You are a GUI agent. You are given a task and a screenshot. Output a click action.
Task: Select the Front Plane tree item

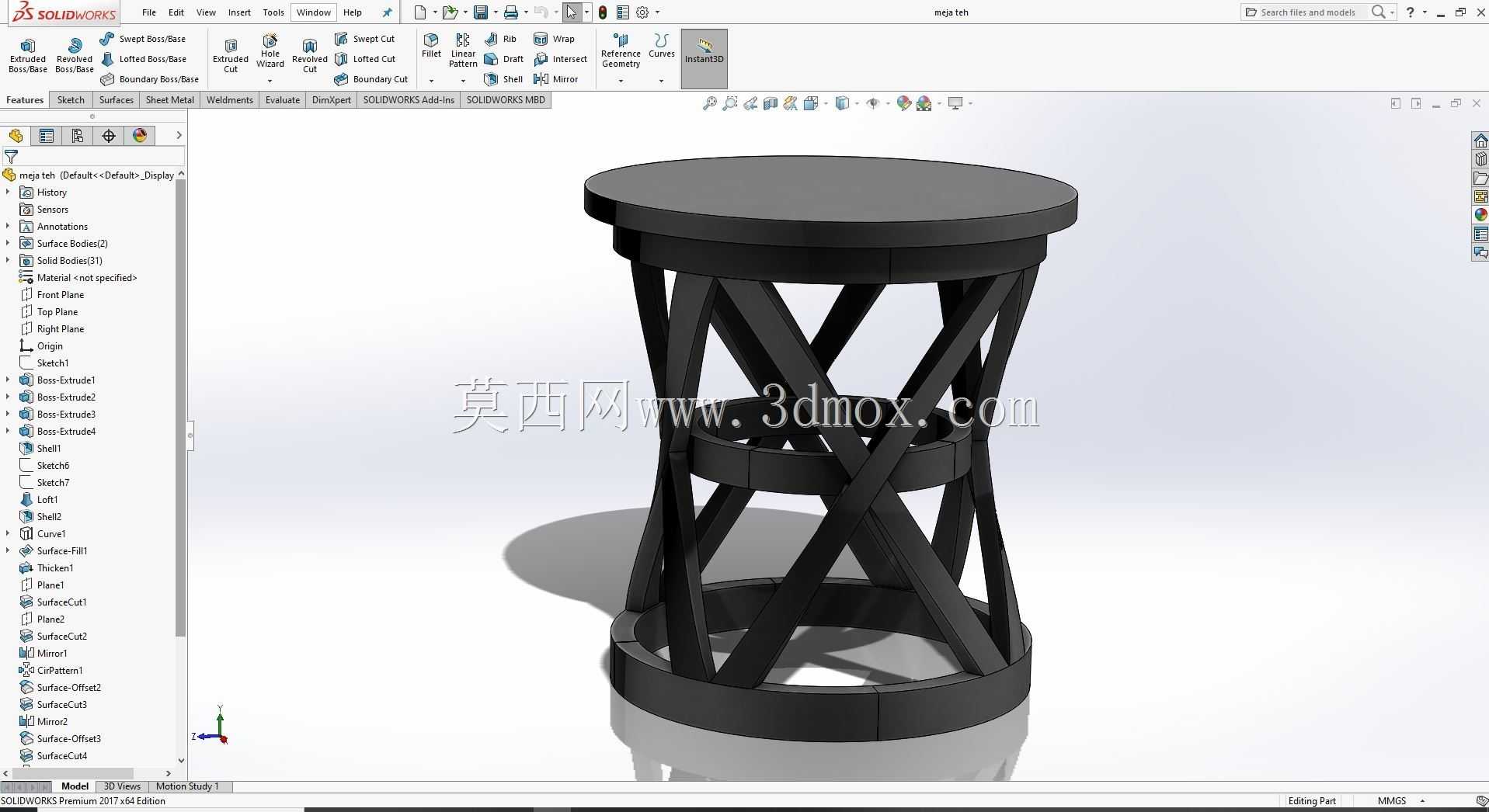coord(61,294)
